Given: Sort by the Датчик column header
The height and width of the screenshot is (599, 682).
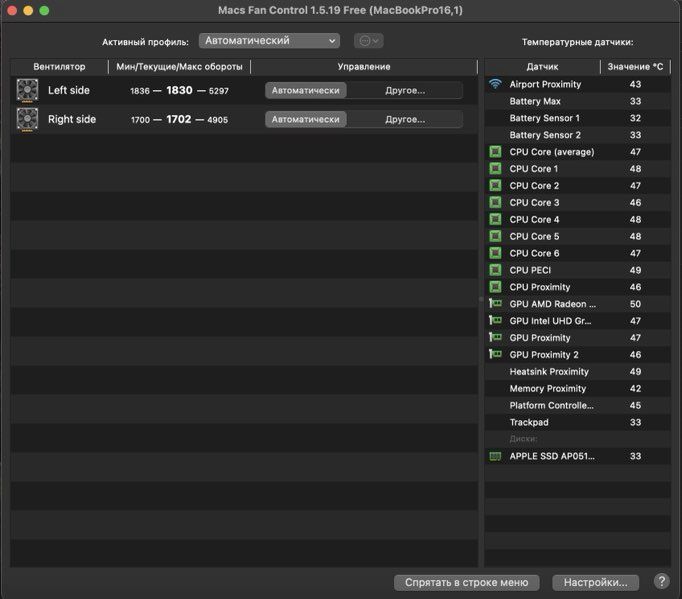Looking at the screenshot, I should 542,67.
